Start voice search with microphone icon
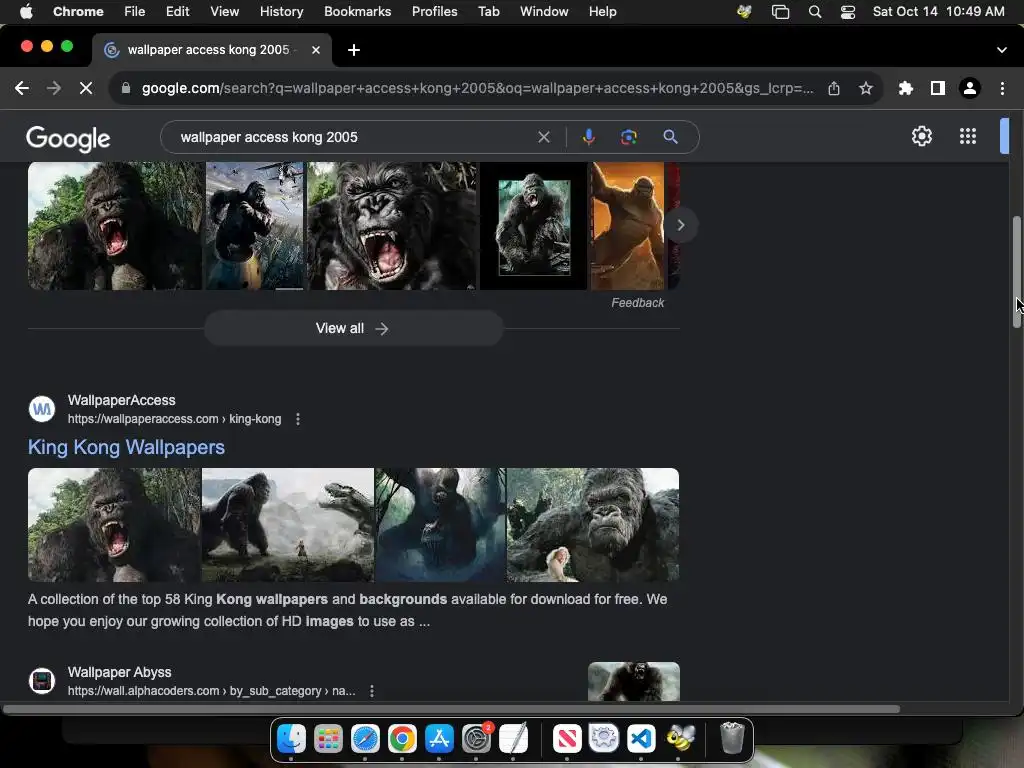The image size is (1024, 768). pos(588,137)
